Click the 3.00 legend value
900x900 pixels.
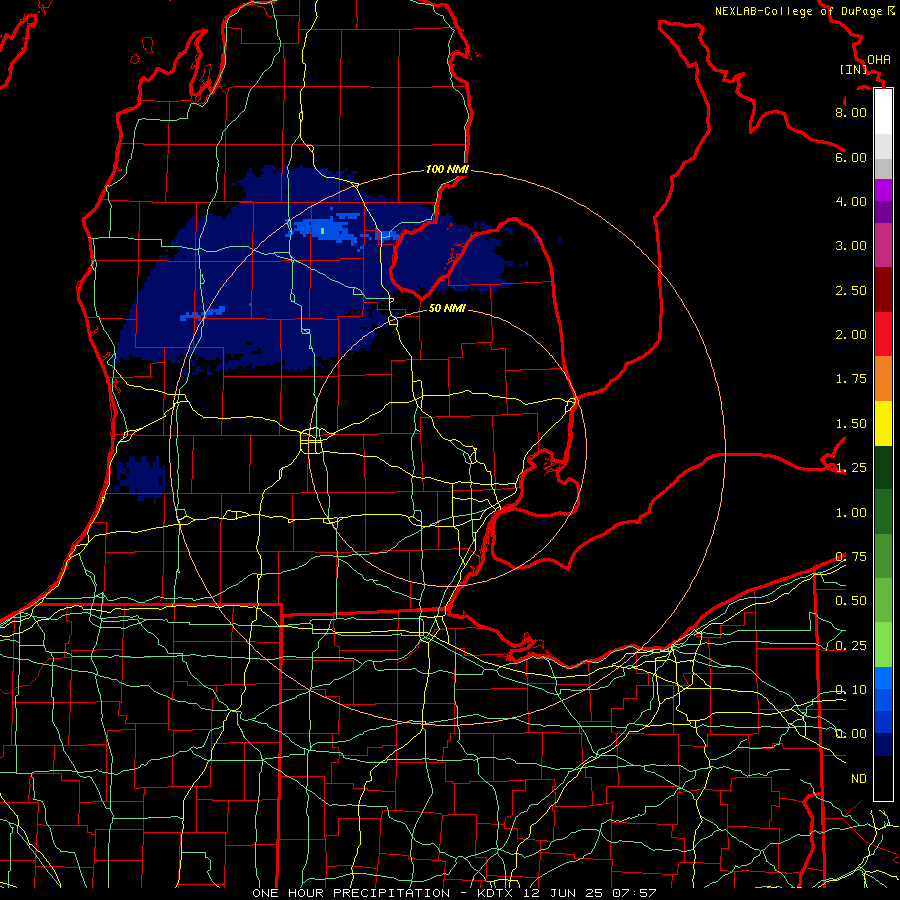[x=851, y=246]
